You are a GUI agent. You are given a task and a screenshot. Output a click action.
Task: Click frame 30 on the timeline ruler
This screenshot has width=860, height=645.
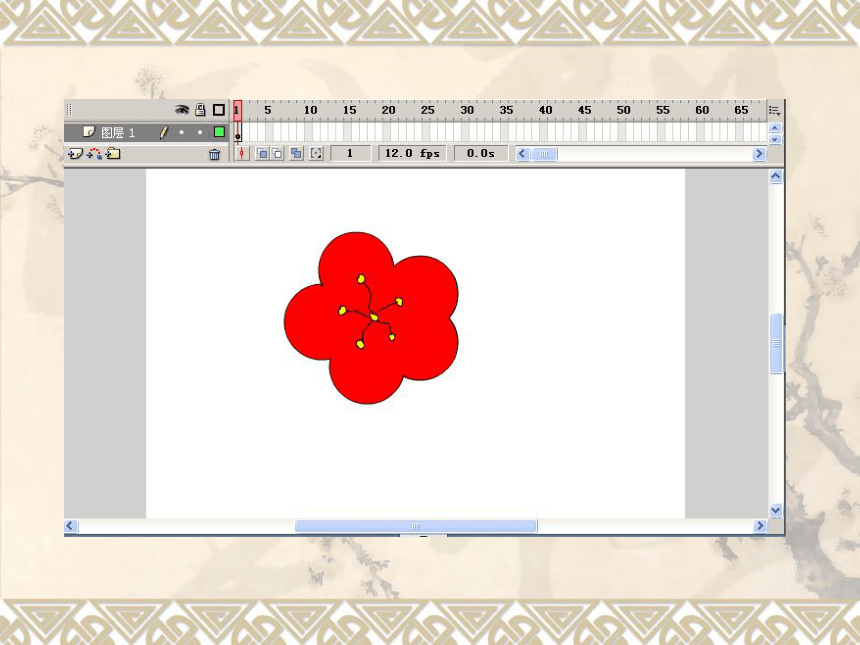point(467,110)
